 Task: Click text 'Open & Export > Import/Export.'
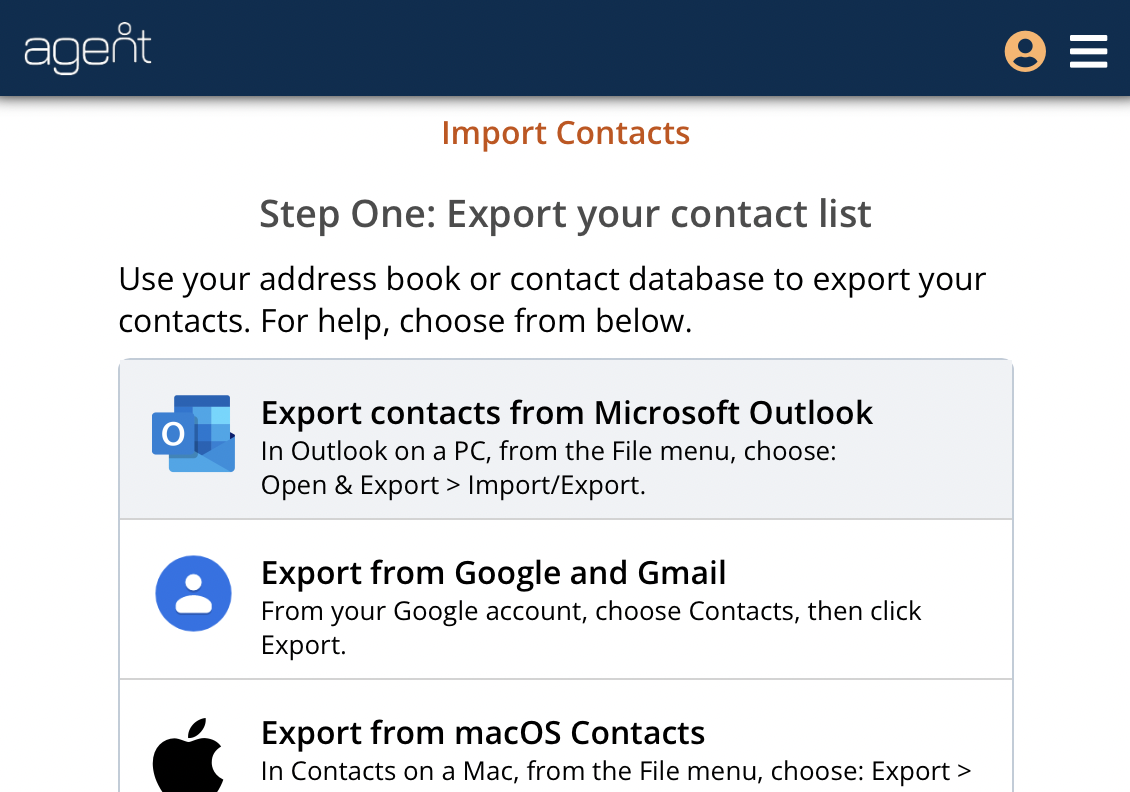[453, 485]
